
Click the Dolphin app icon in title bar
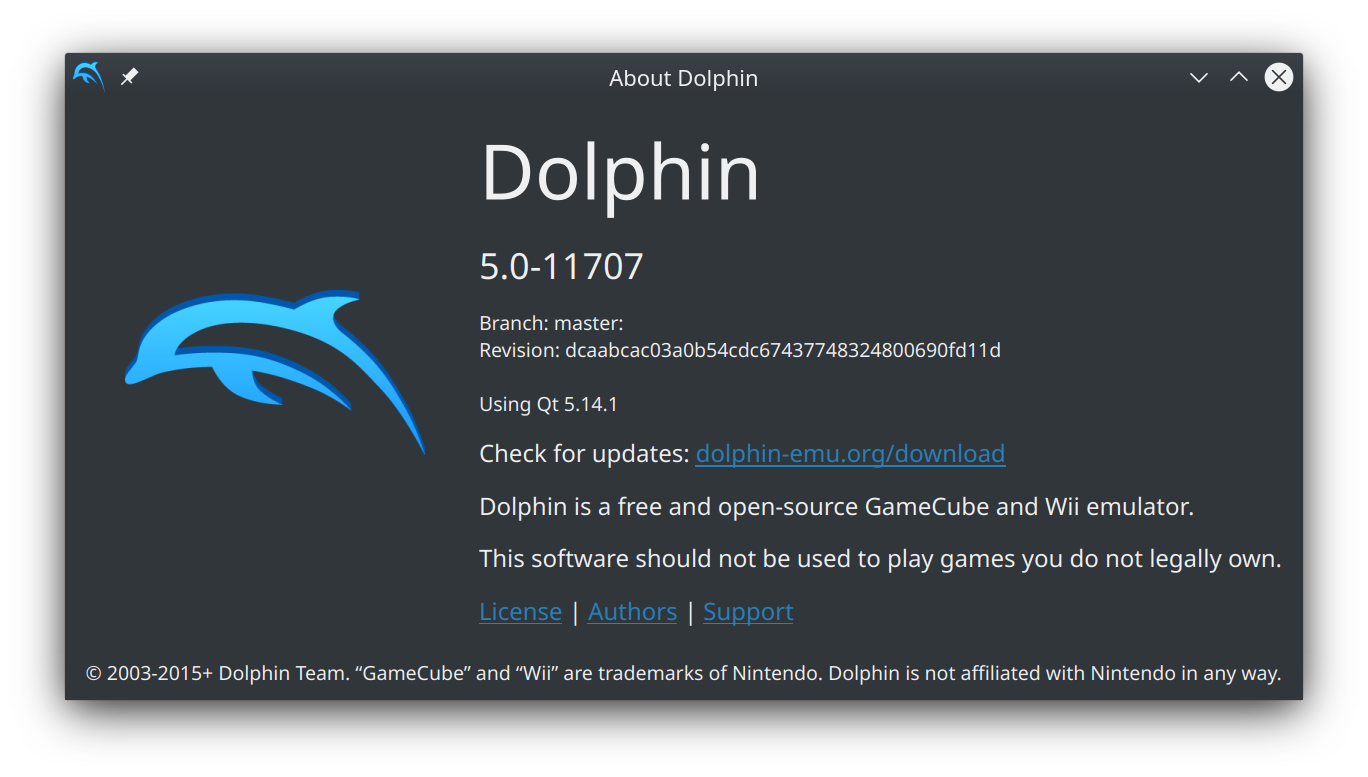(x=88, y=77)
